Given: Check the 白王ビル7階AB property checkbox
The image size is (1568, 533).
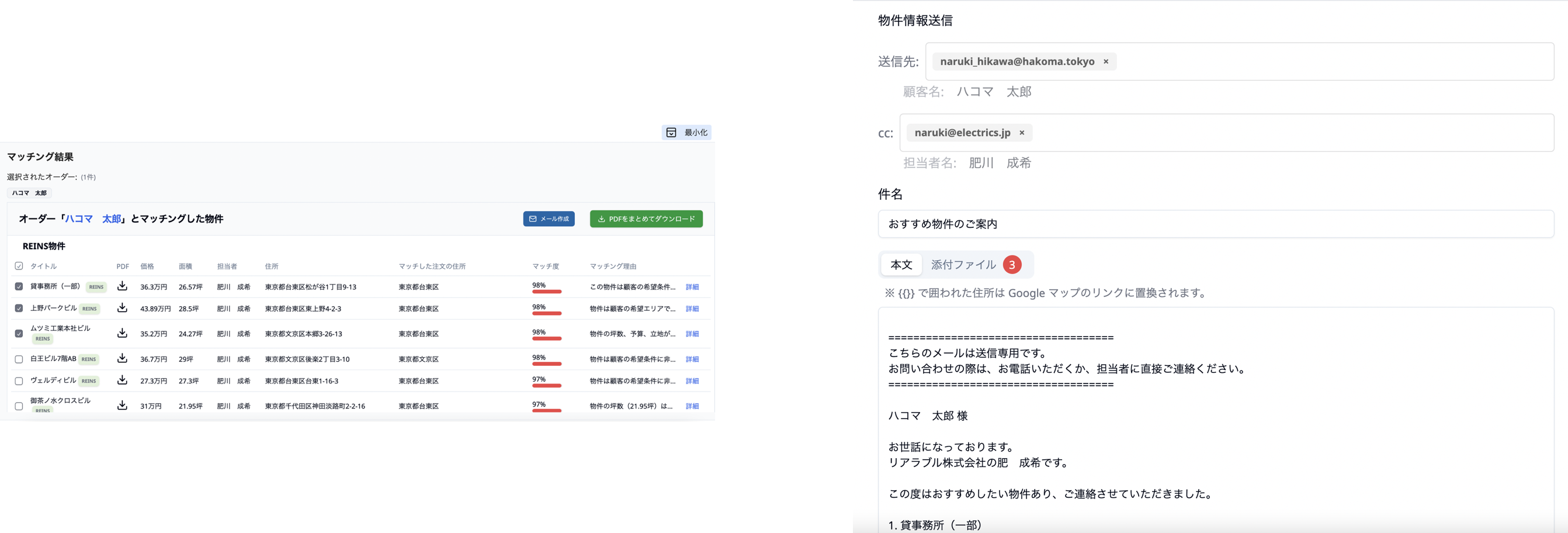Looking at the screenshot, I should 18,359.
